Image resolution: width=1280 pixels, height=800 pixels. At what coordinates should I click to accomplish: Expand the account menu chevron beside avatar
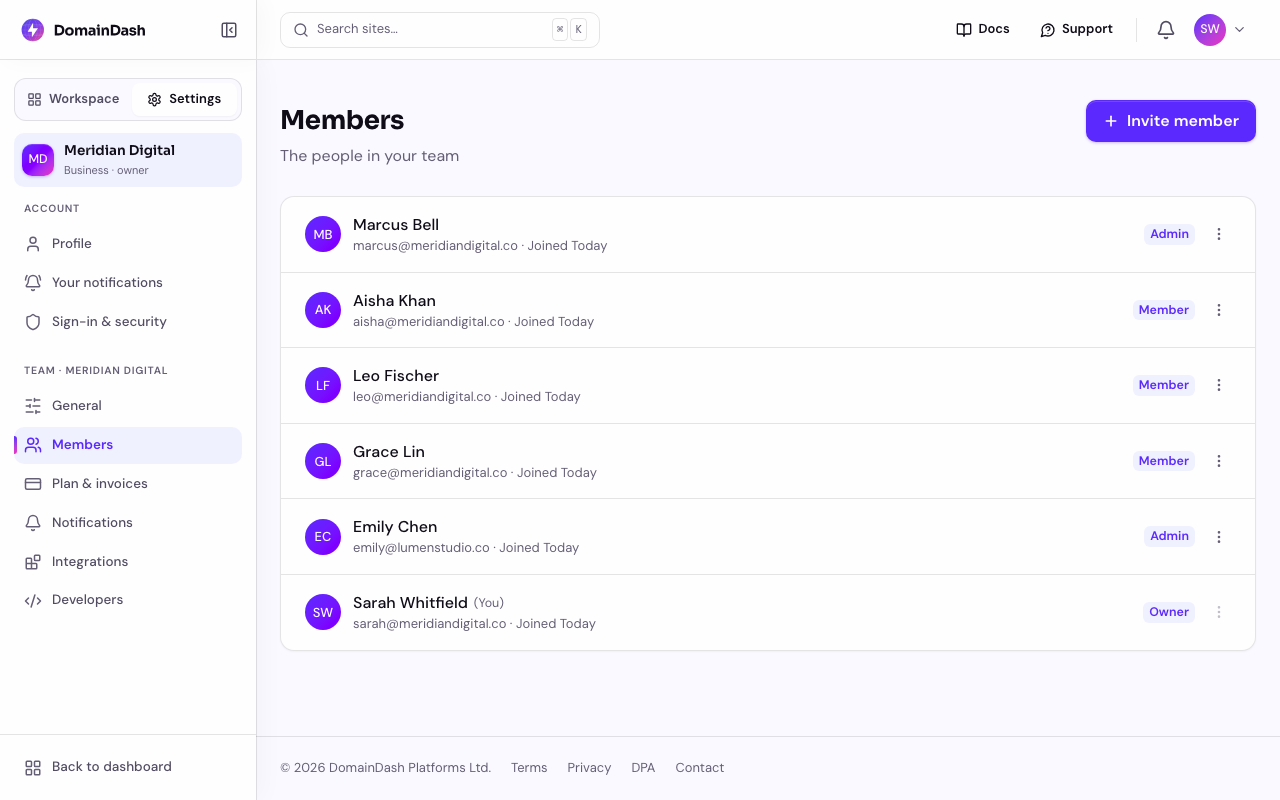[x=1240, y=30]
